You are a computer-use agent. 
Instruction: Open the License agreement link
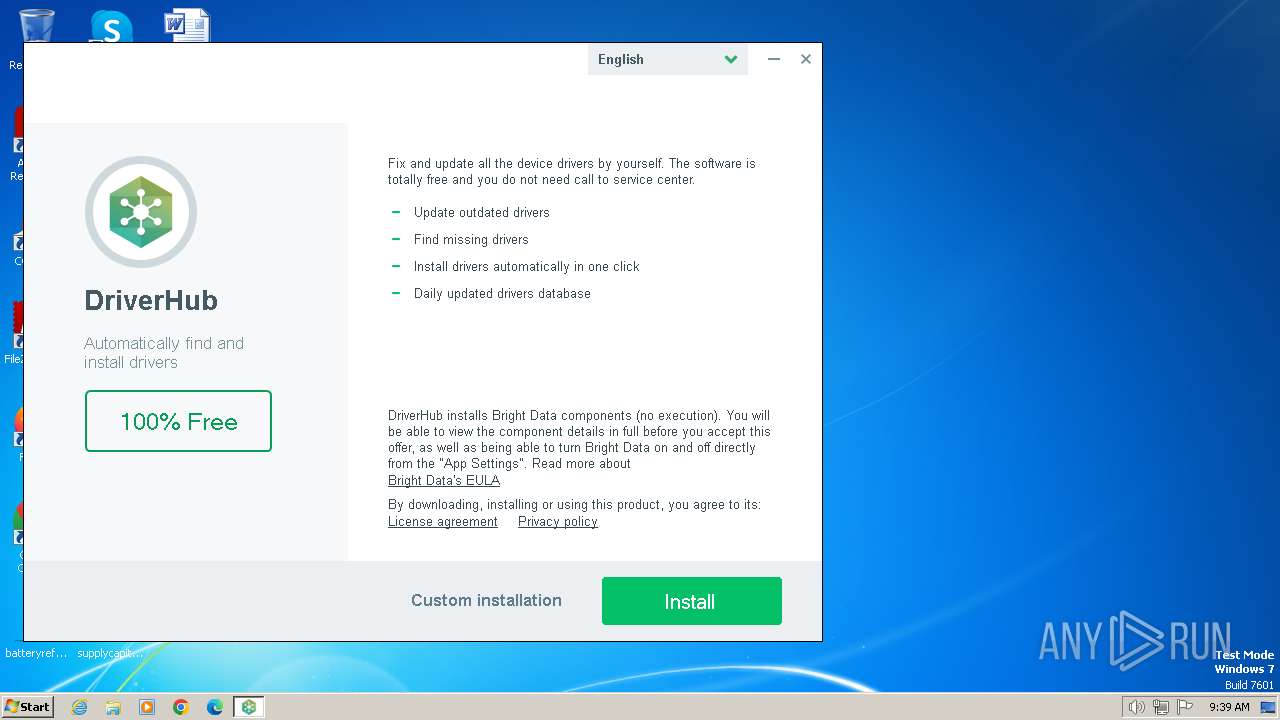coord(443,521)
